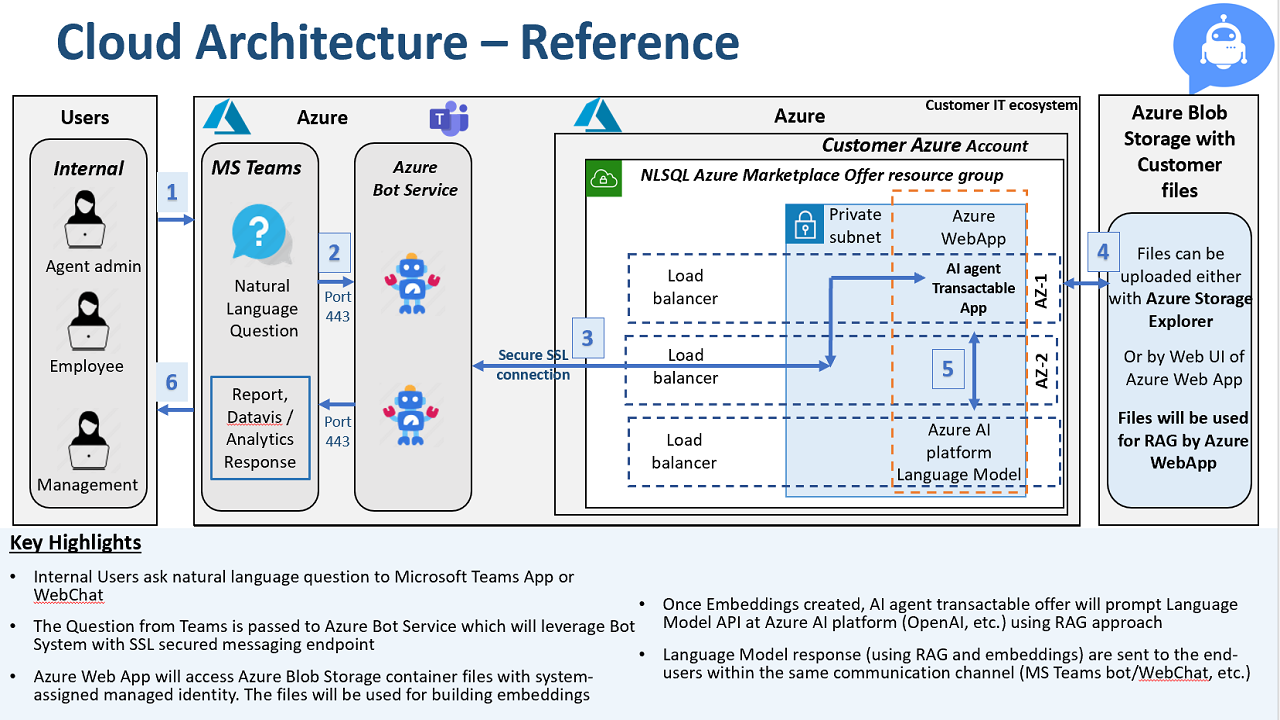1280x720 pixels.
Task: Click the step 4 number marker
Action: 1102,252
